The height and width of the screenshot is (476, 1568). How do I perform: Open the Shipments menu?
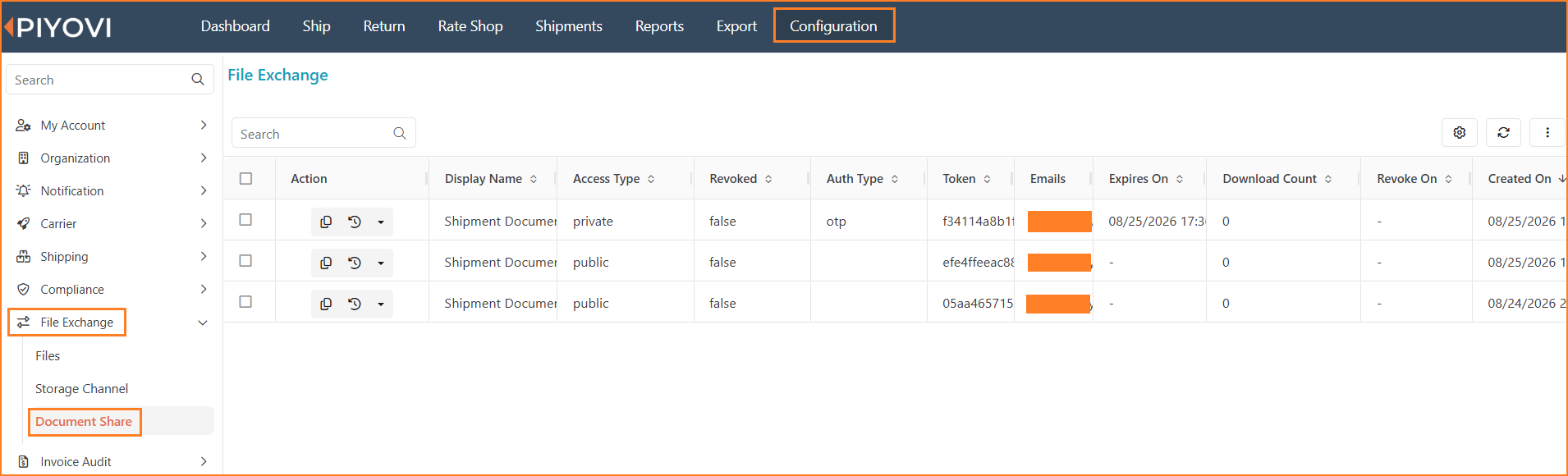[569, 26]
